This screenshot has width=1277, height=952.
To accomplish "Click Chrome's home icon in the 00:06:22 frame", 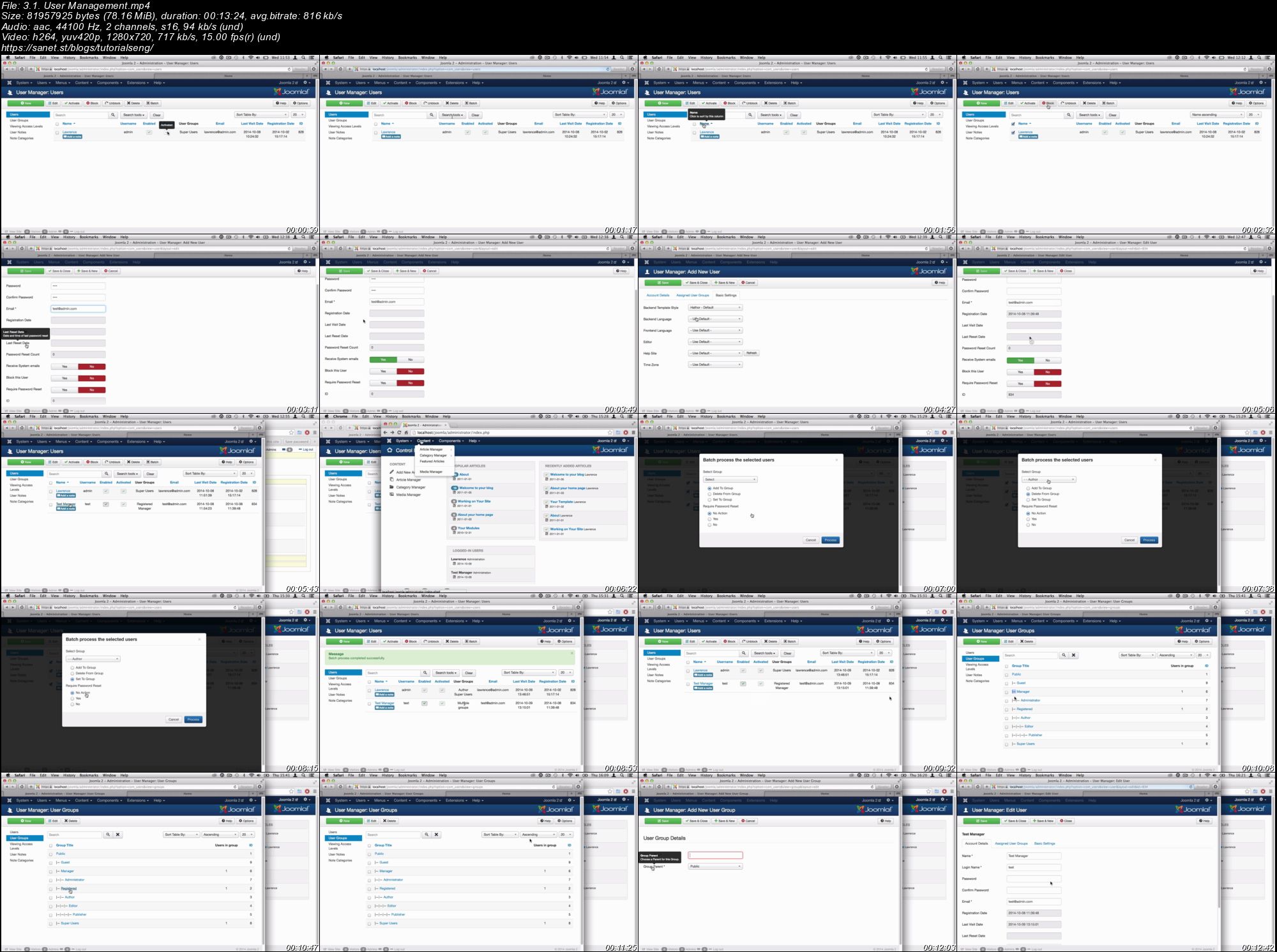I will 406,432.
